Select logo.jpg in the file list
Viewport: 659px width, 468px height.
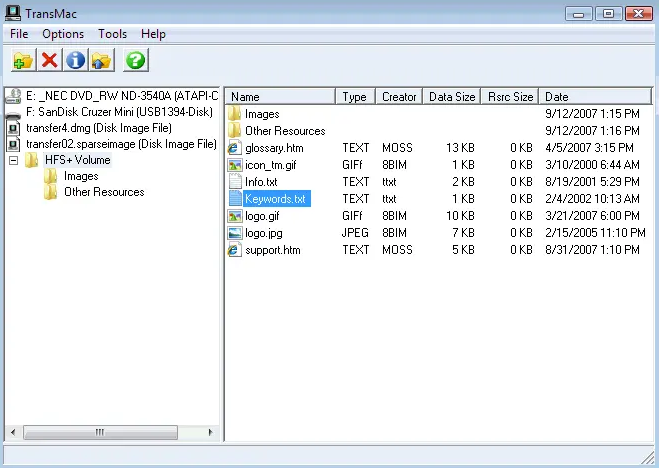(262, 233)
